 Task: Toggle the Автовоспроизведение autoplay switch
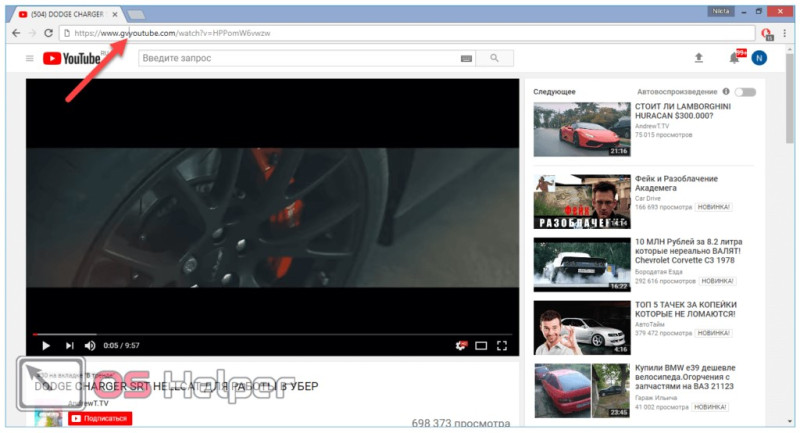coord(745,92)
